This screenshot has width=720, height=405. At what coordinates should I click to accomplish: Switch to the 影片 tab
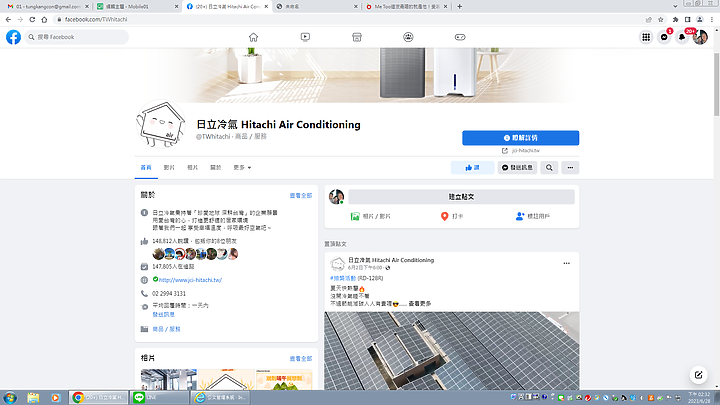pyautogui.click(x=169, y=168)
